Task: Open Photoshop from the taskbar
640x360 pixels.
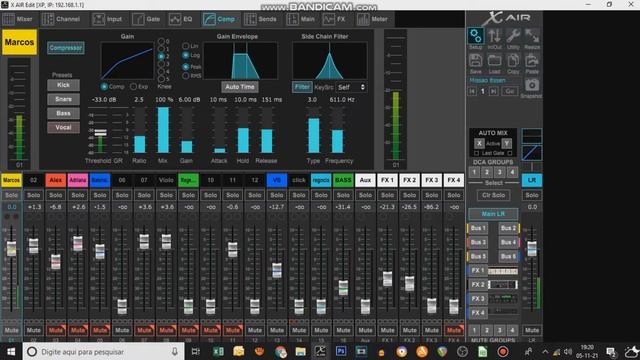Action: [341, 351]
